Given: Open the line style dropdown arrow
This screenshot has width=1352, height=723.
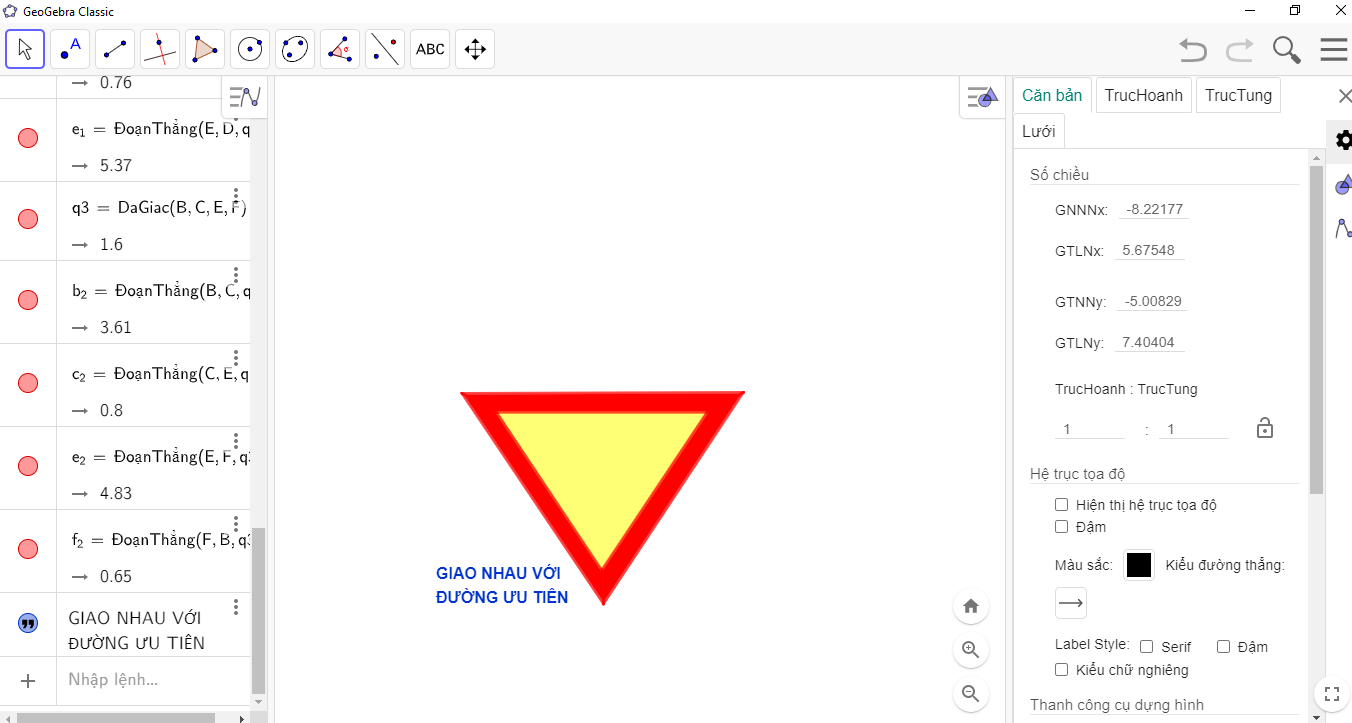Looking at the screenshot, I should coord(1071,603).
